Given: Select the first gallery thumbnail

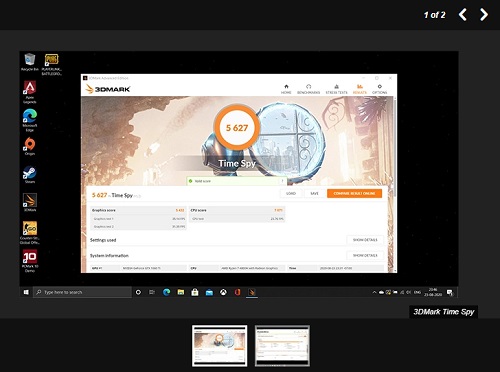Looking at the screenshot, I should (x=220, y=346).
